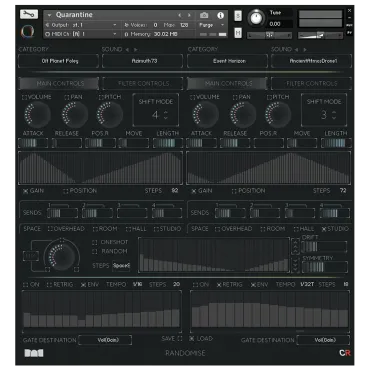Adjust the DRIFT slider
The height and width of the screenshot is (370, 370).
coord(324,247)
